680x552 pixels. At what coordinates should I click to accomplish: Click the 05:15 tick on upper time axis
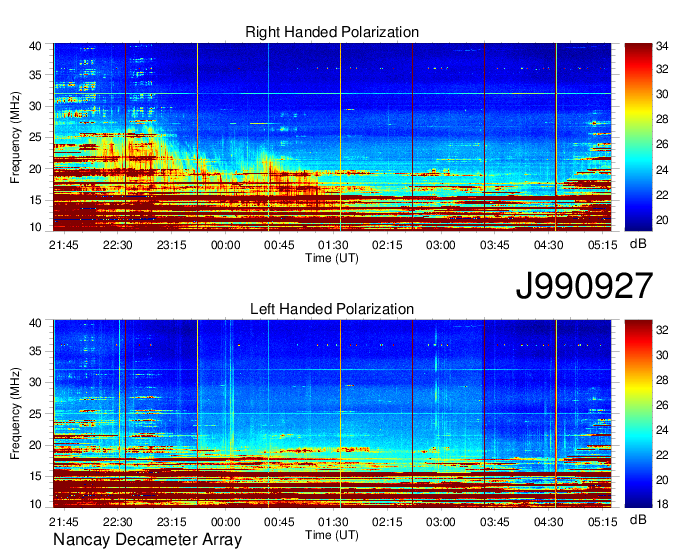click(x=602, y=245)
